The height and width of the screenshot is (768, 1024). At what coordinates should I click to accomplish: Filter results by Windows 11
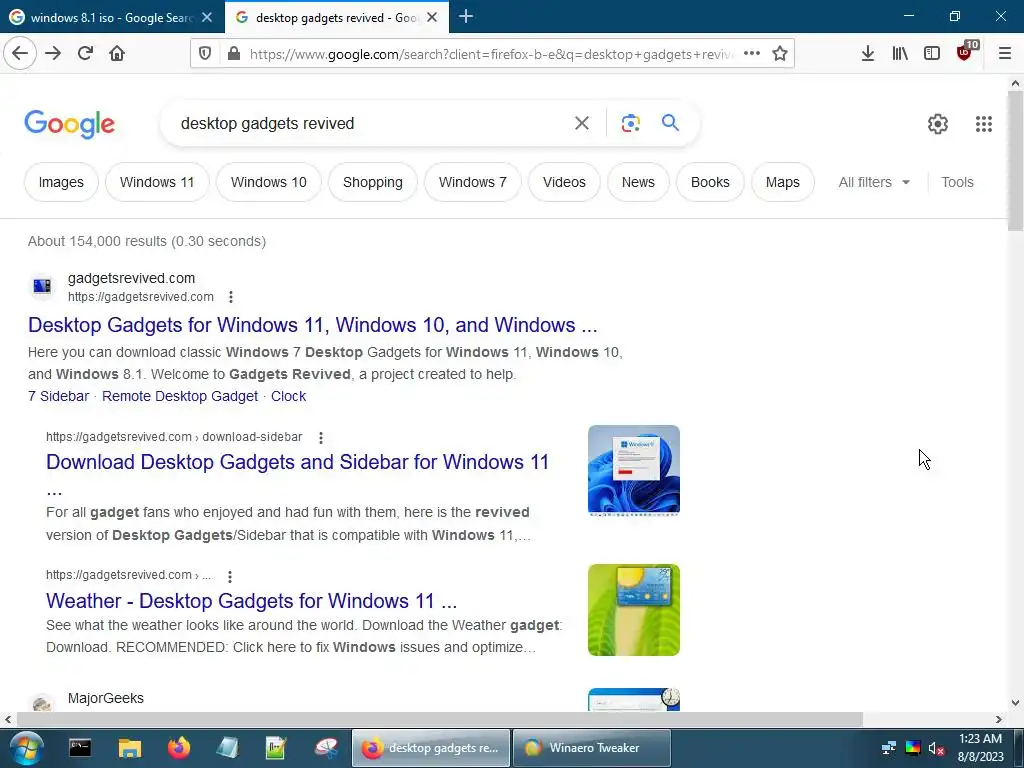pyautogui.click(x=157, y=182)
